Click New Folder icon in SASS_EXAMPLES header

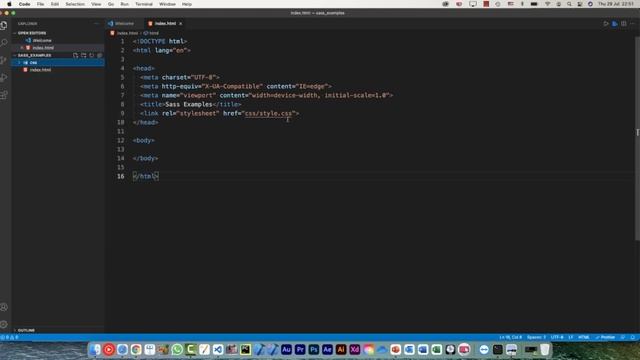point(84,55)
